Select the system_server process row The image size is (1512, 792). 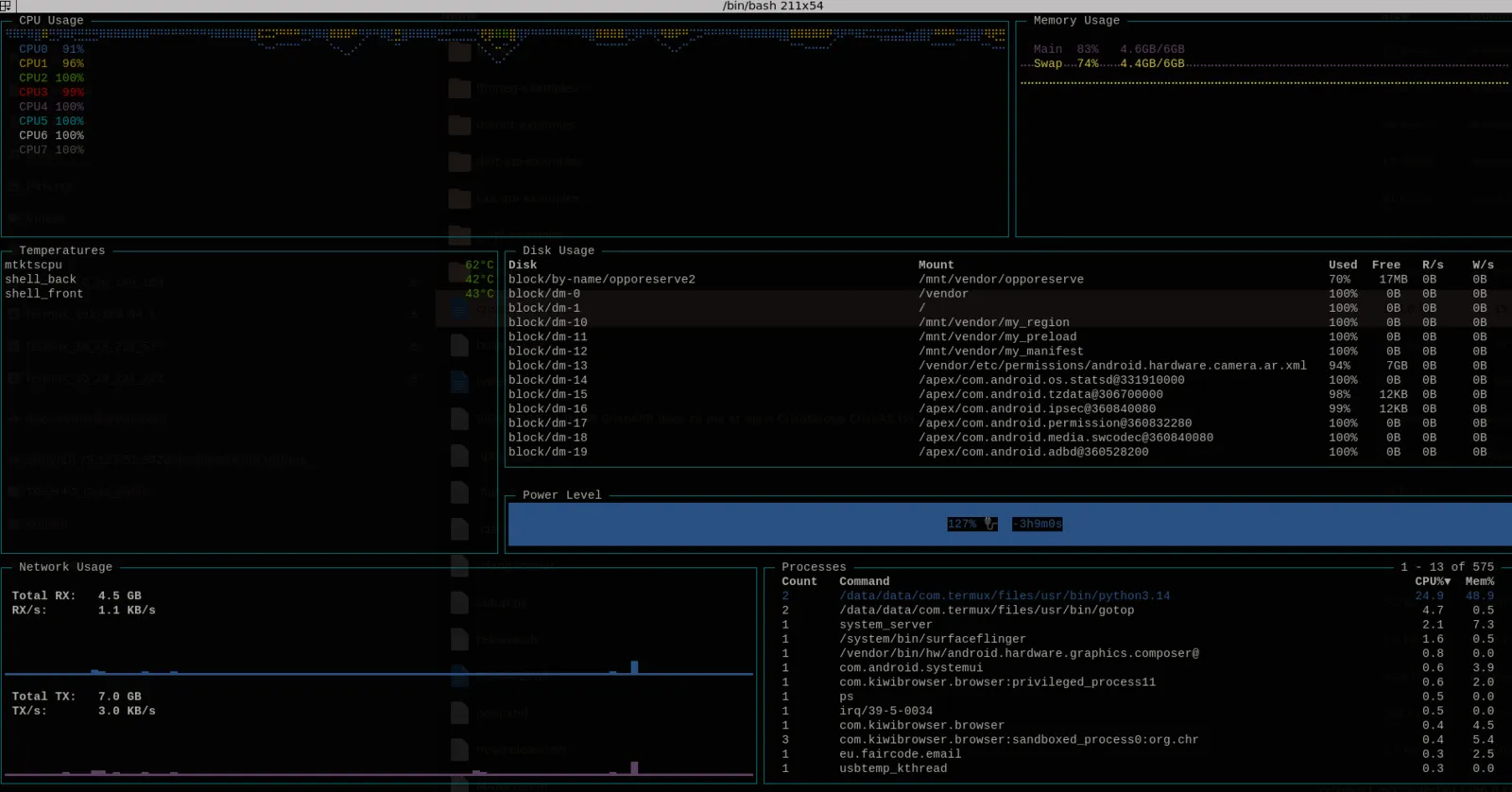point(1138,625)
